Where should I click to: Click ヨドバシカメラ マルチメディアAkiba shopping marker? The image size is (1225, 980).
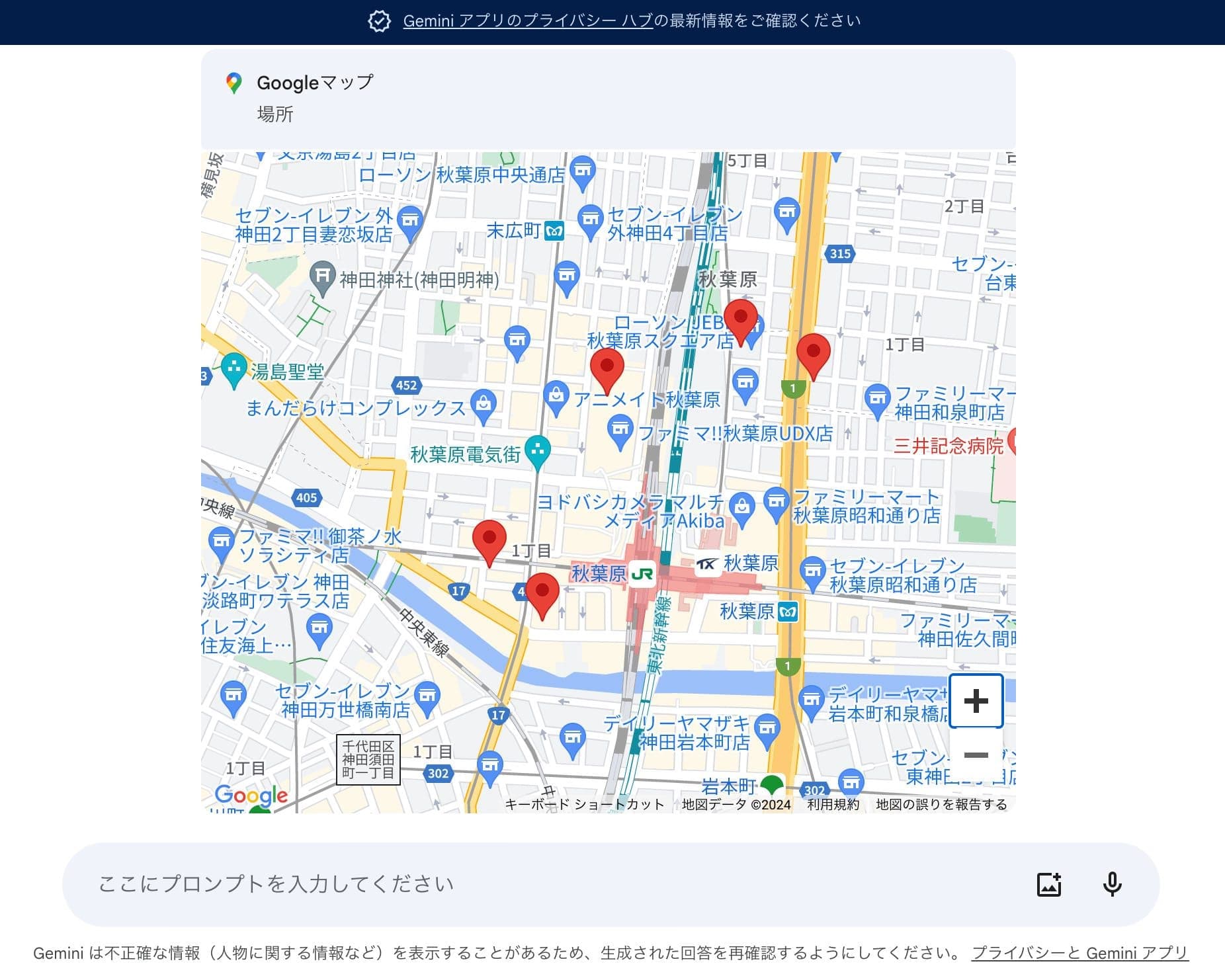(x=742, y=509)
